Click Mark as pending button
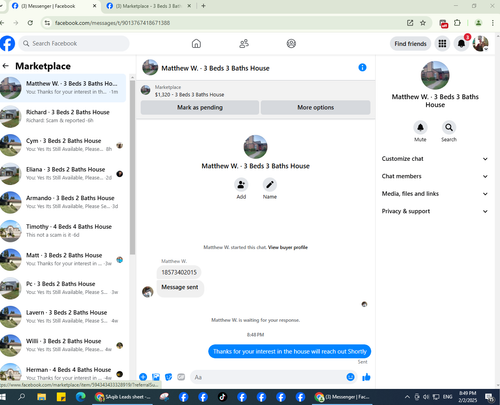 tap(200, 107)
